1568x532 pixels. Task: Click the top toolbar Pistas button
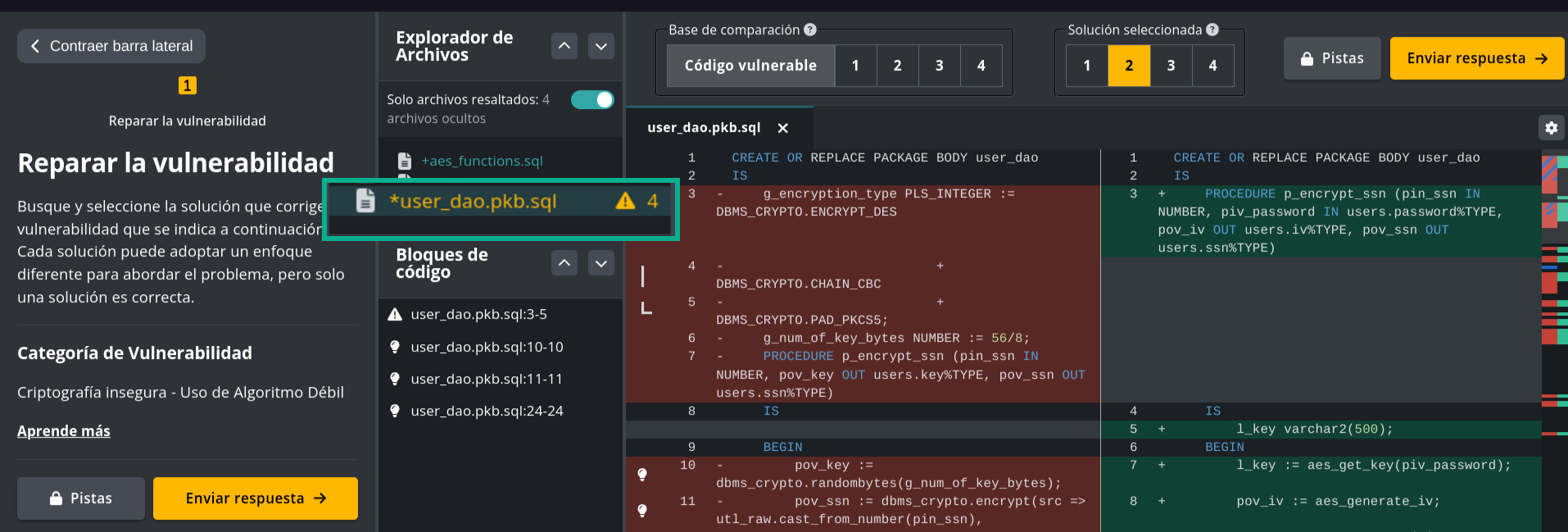click(1332, 58)
